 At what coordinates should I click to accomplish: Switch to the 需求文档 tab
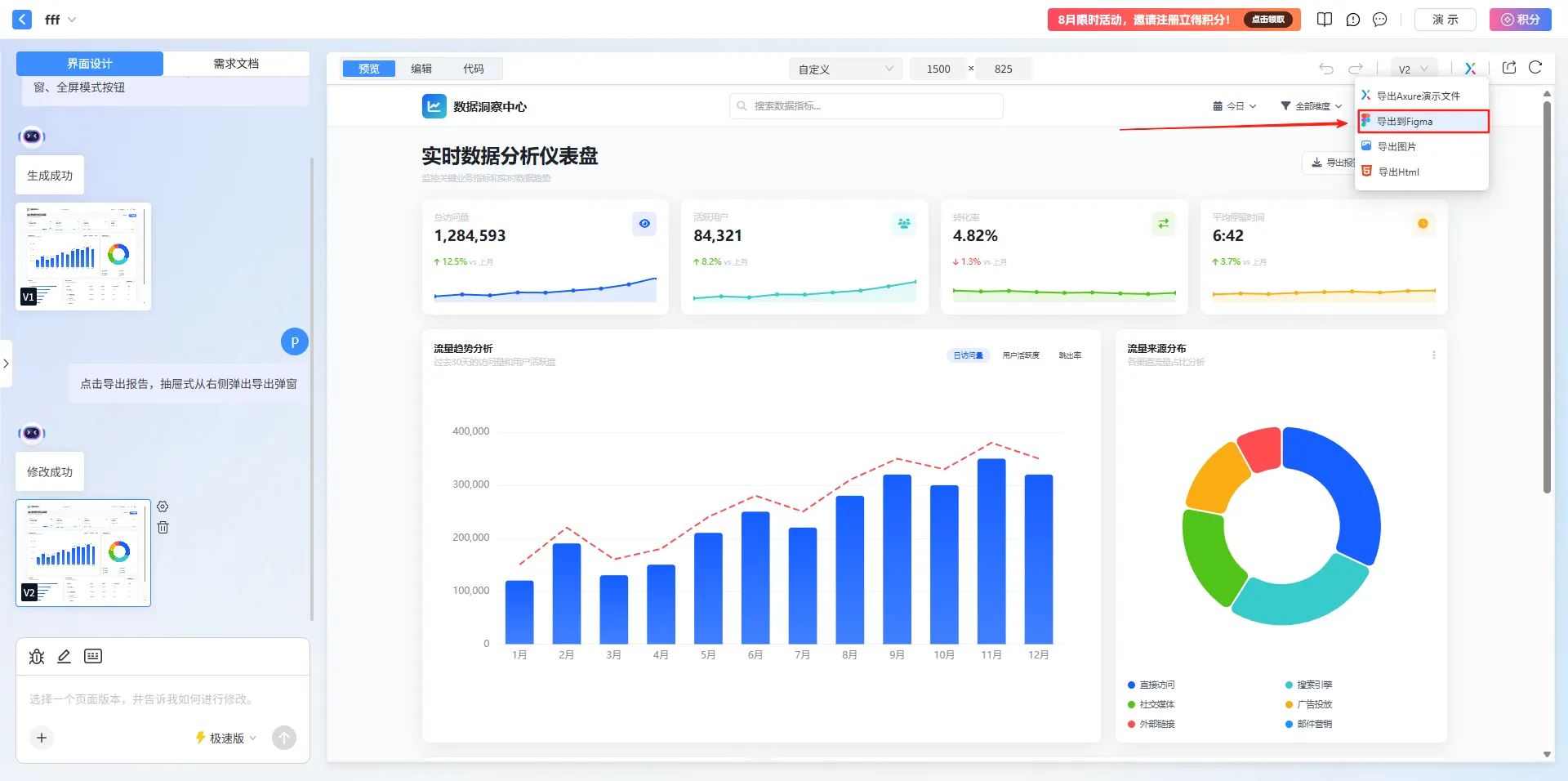pyautogui.click(x=236, y=64)
